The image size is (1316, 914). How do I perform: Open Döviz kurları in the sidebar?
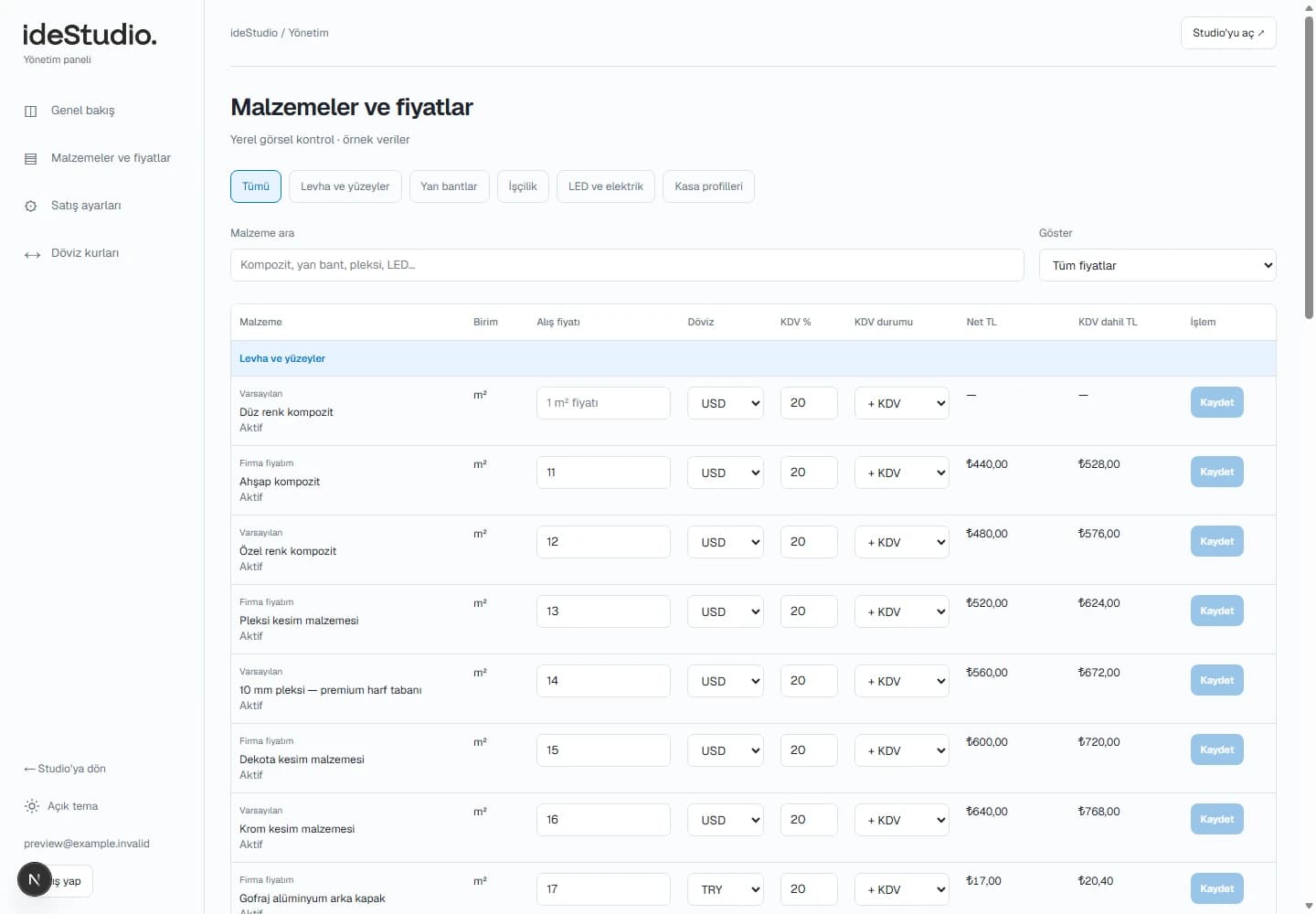tap(85, 253)
